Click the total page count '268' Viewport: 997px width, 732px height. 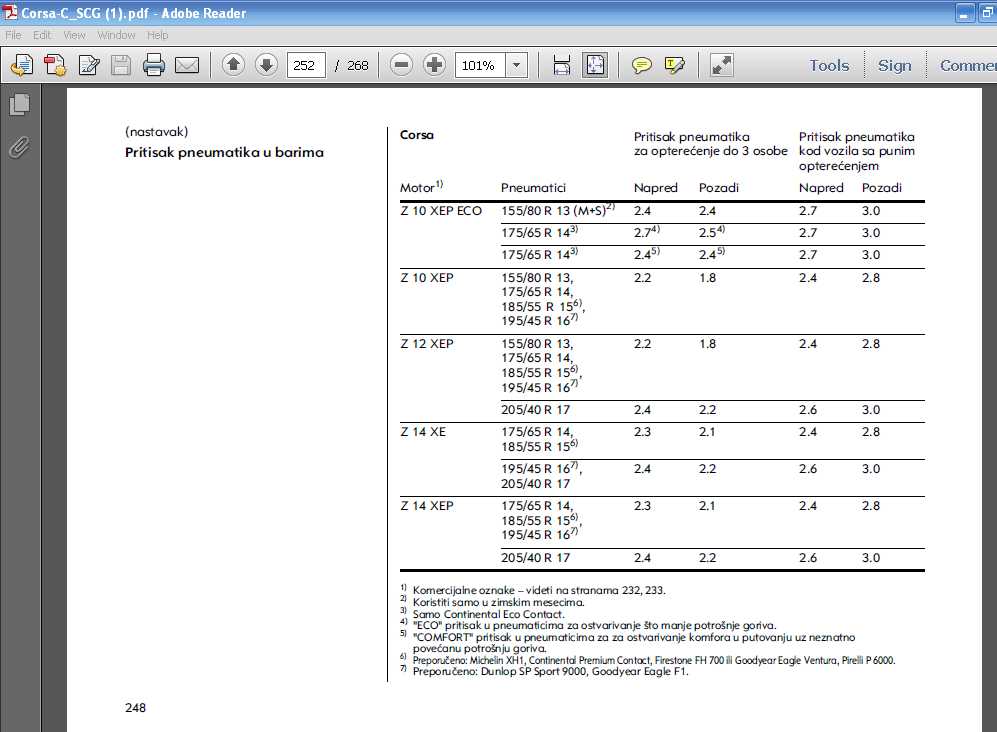(357, 66)
